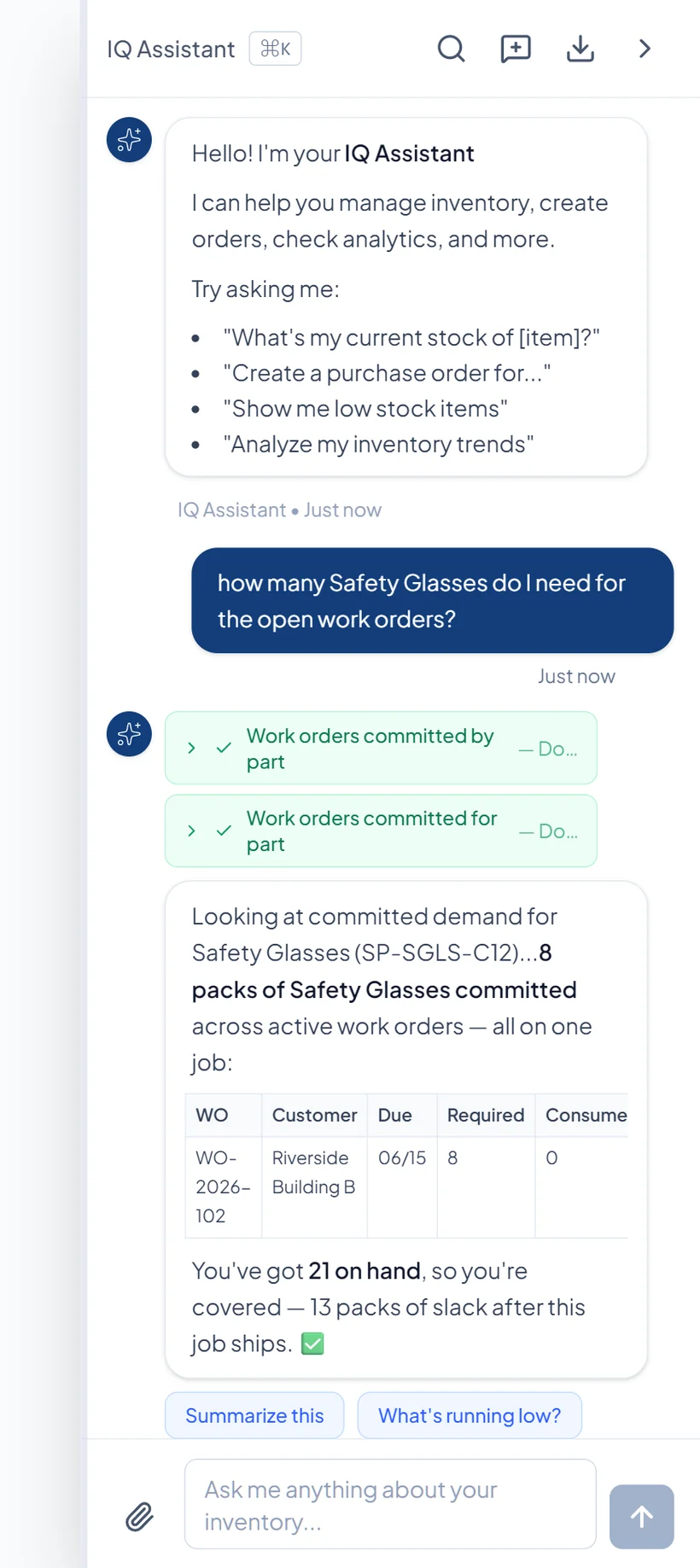Click checkmark on 'Work orders committed for part'
This screenshot has height=1568, width=700.
224,831
